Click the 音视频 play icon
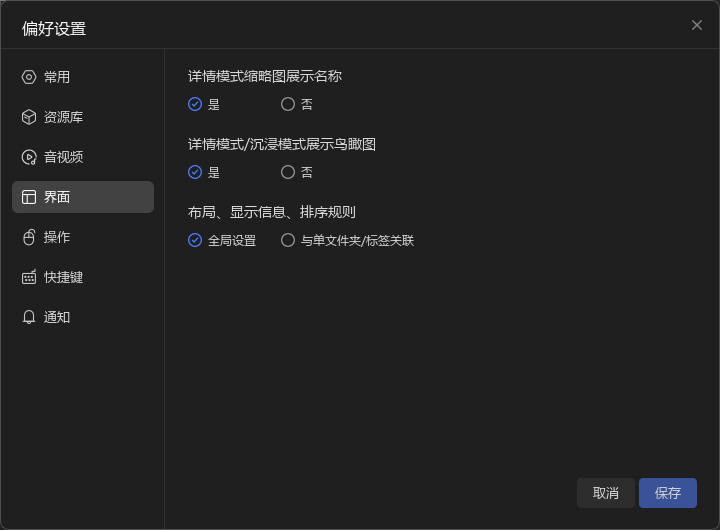 coord(29,157)
